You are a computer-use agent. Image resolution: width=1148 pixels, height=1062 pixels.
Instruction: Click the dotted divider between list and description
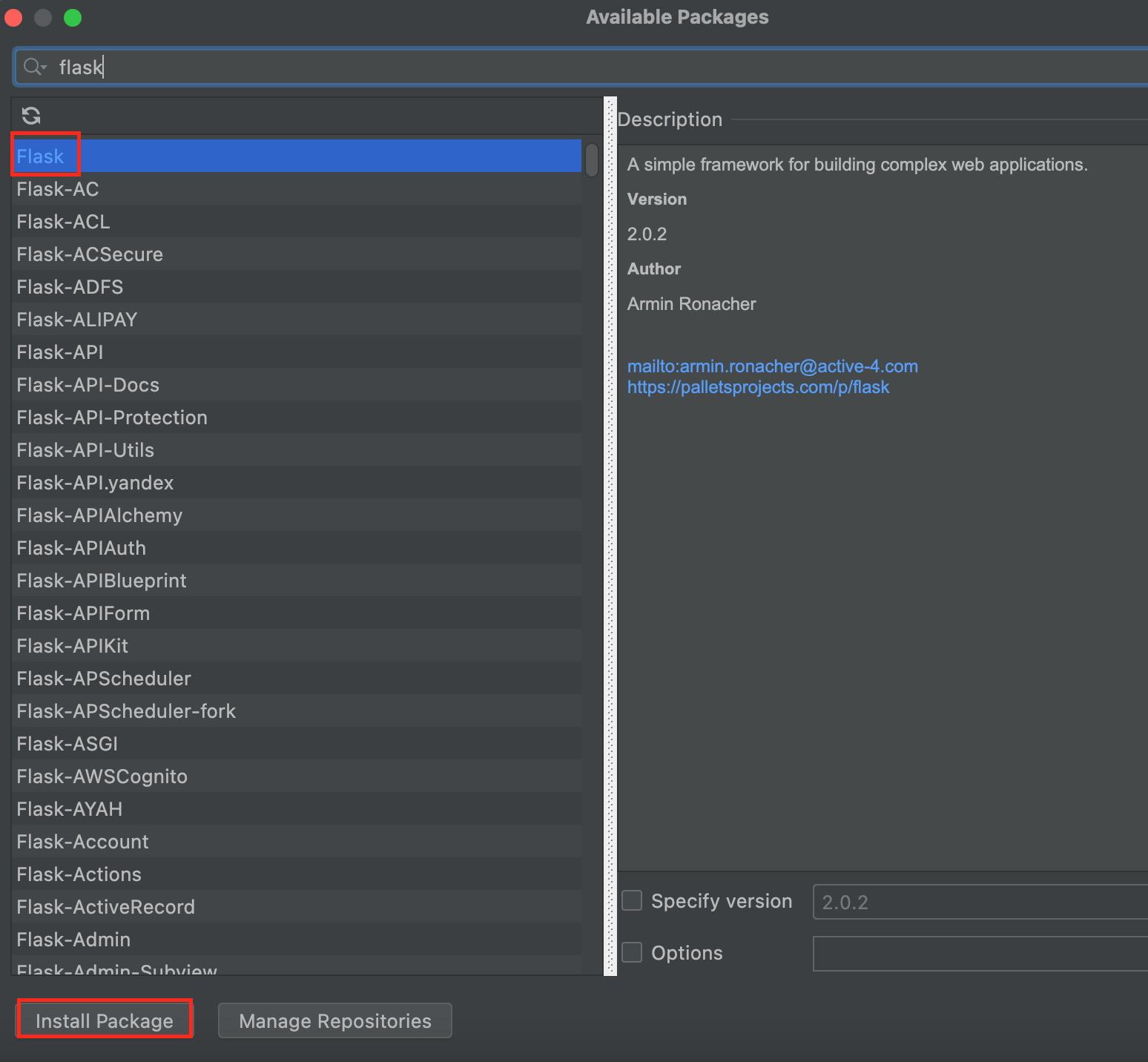coord(611,536)
